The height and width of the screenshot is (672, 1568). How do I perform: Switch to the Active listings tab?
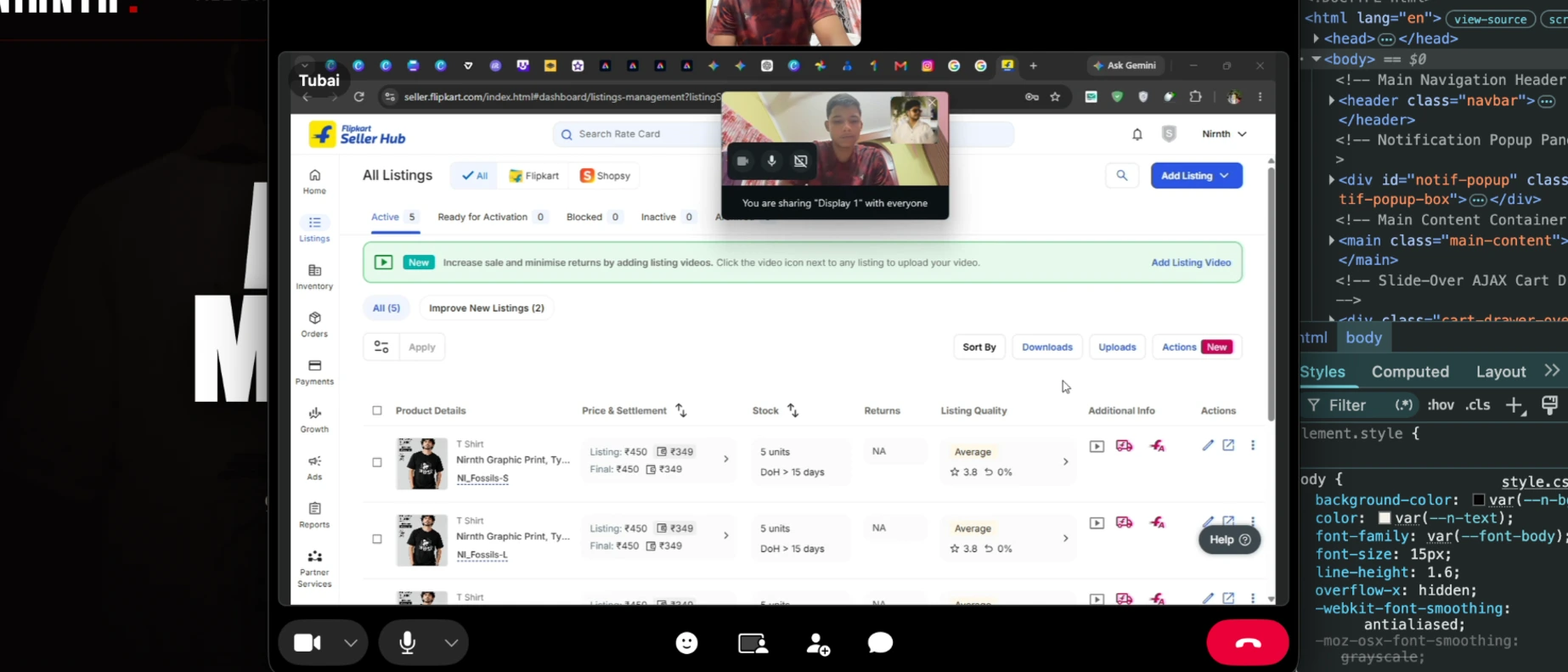coord(394,217)
